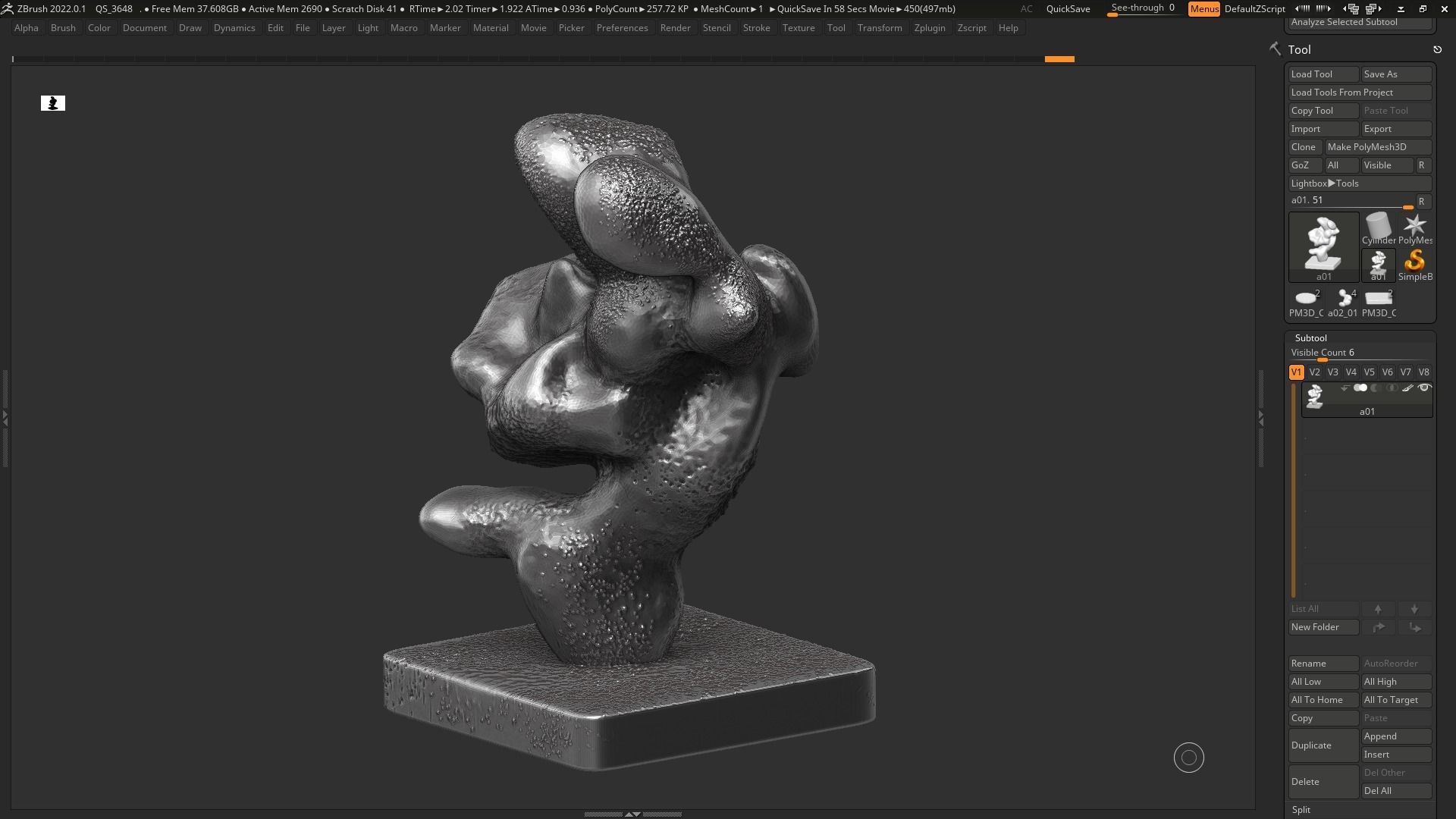Click the Load Tool button

(x=1323, y=74)
